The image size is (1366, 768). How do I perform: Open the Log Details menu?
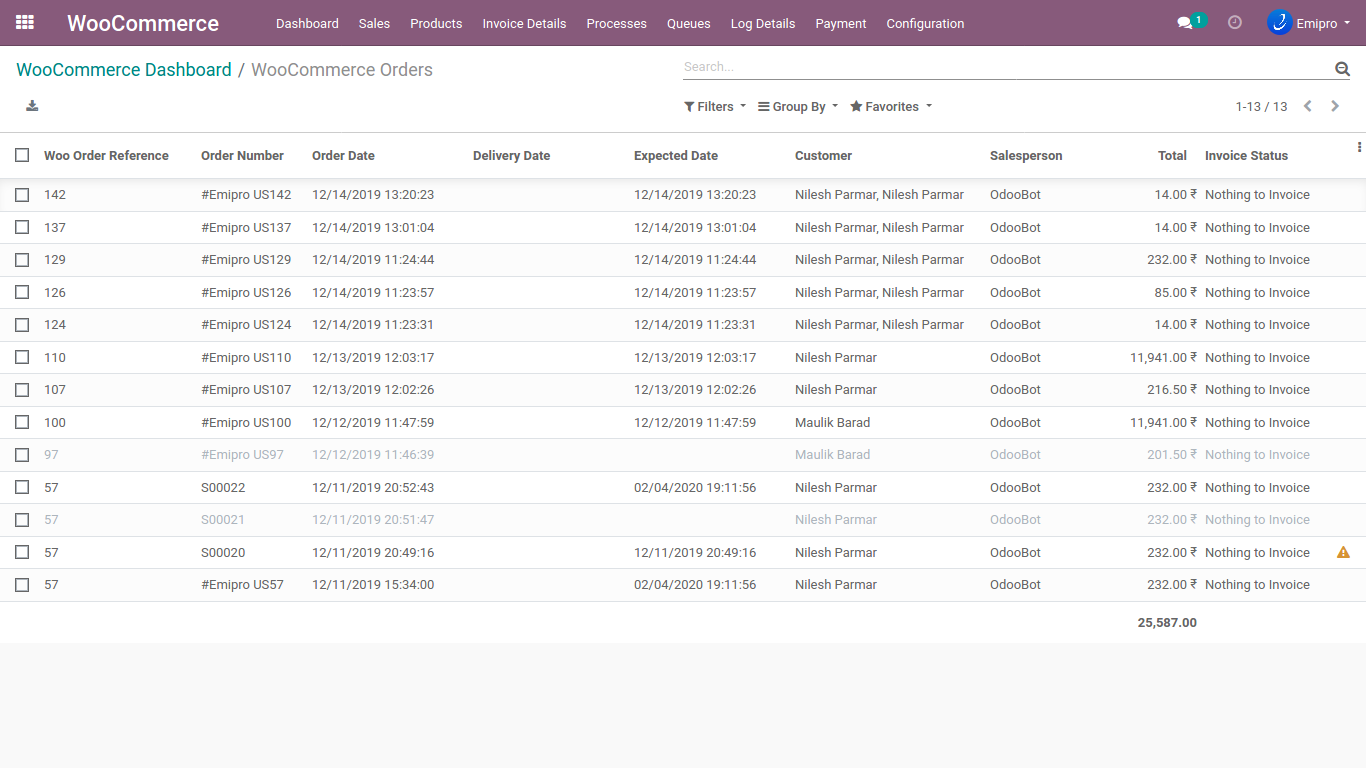(x=763, y=23)
